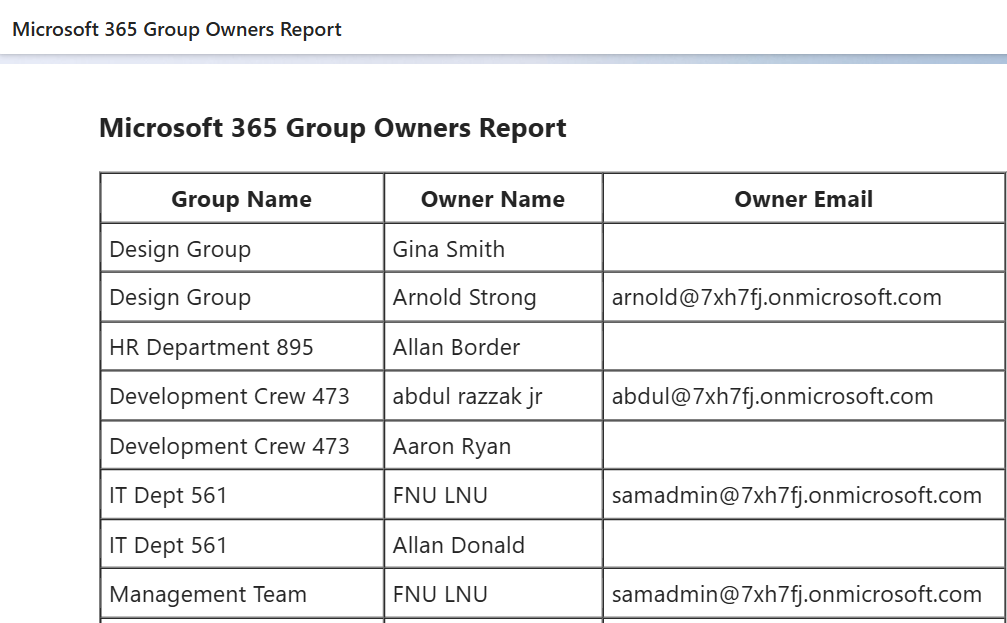Select the Aaron Ryan owner cell

coord(451,446)
